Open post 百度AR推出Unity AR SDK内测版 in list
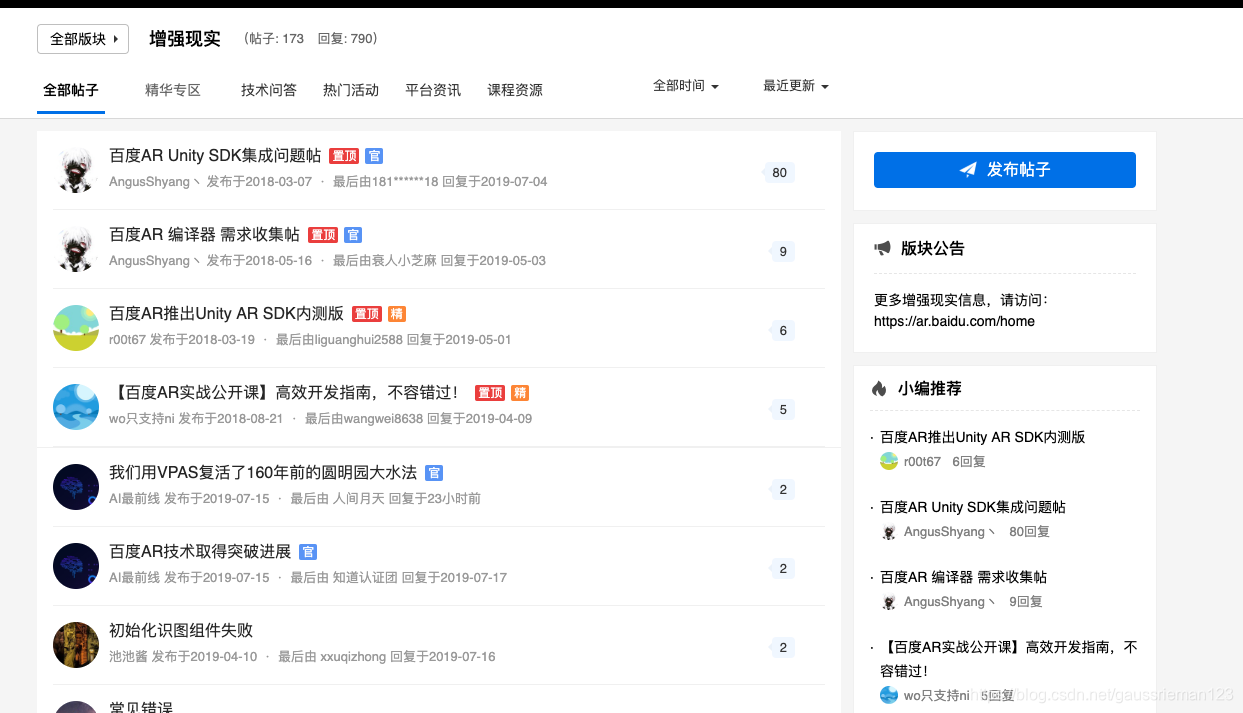Viewport: 1243px width, 713px height. click(x=226, y=314)
